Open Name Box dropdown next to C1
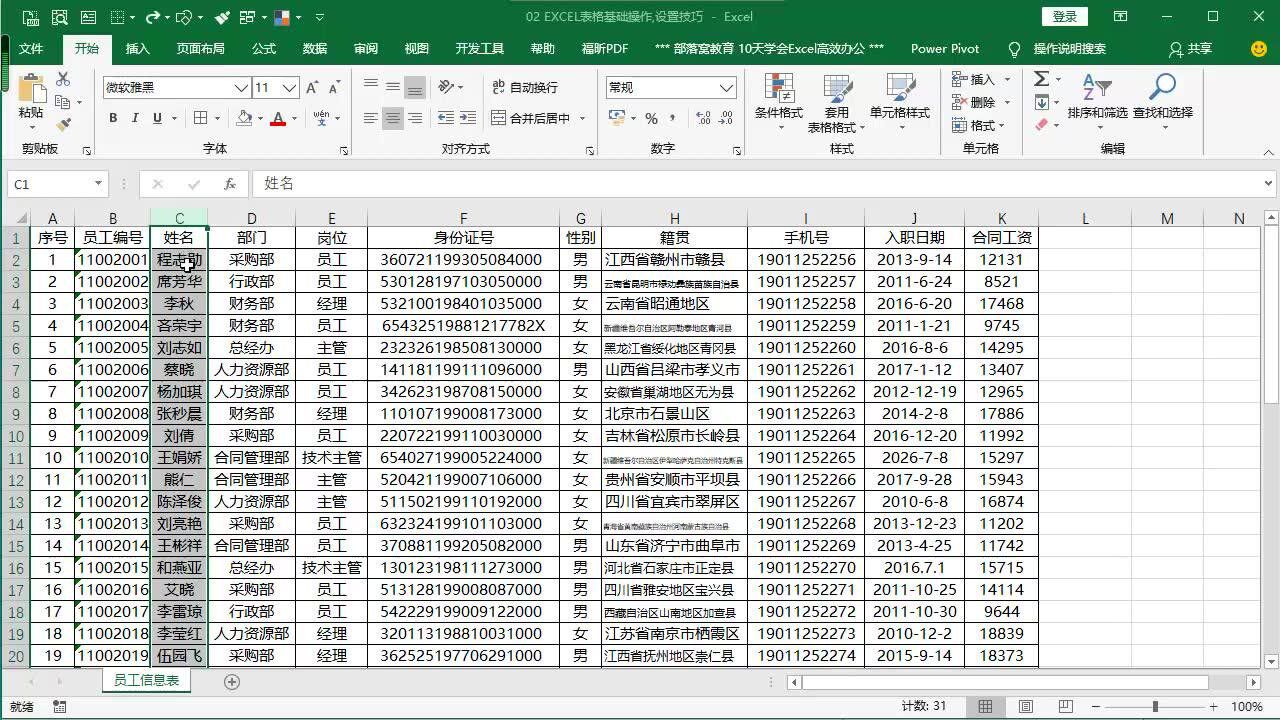The image size is (1280, 720). (x=98, y=184)
